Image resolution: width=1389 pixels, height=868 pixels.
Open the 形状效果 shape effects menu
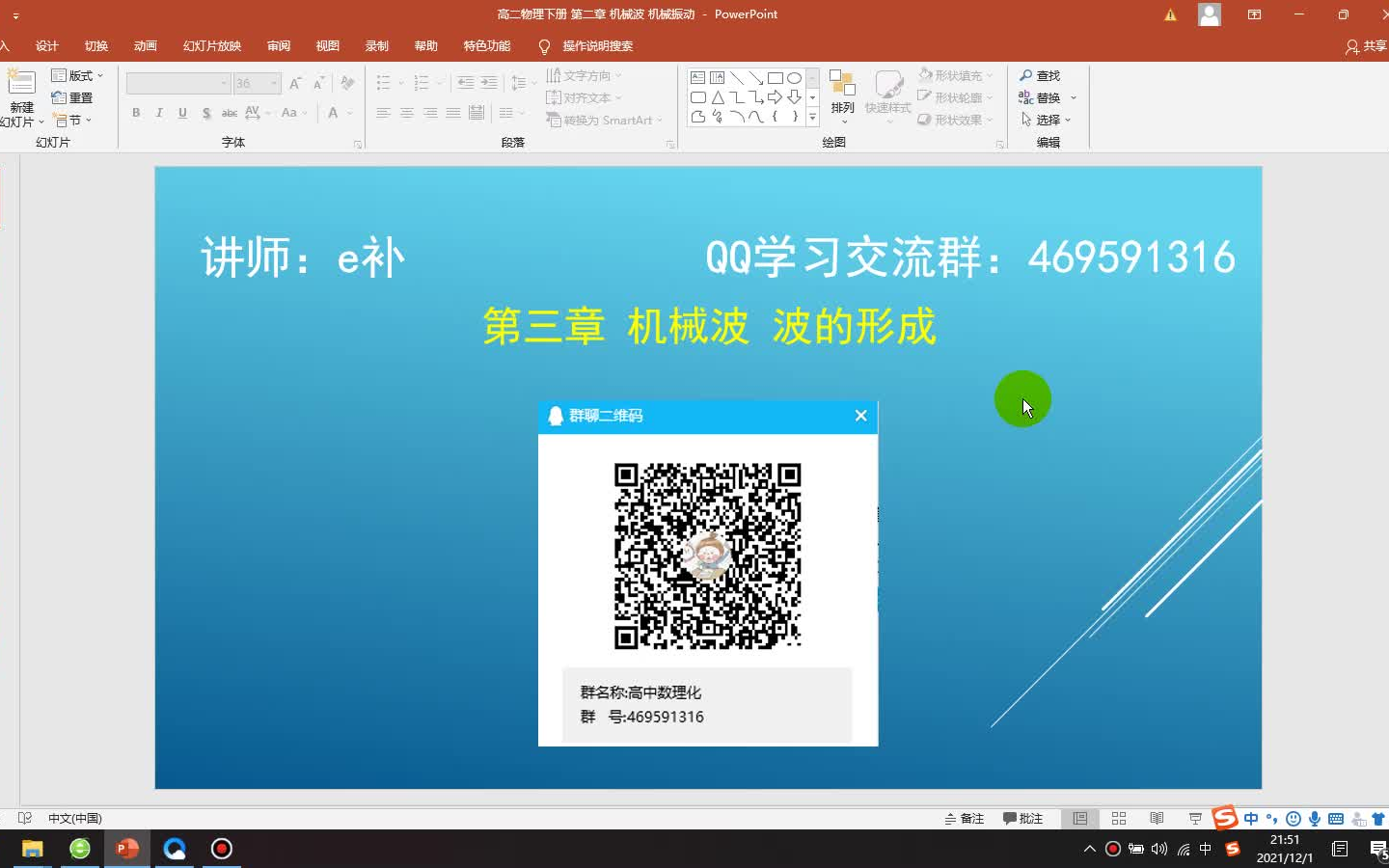(x=955, y=120)
